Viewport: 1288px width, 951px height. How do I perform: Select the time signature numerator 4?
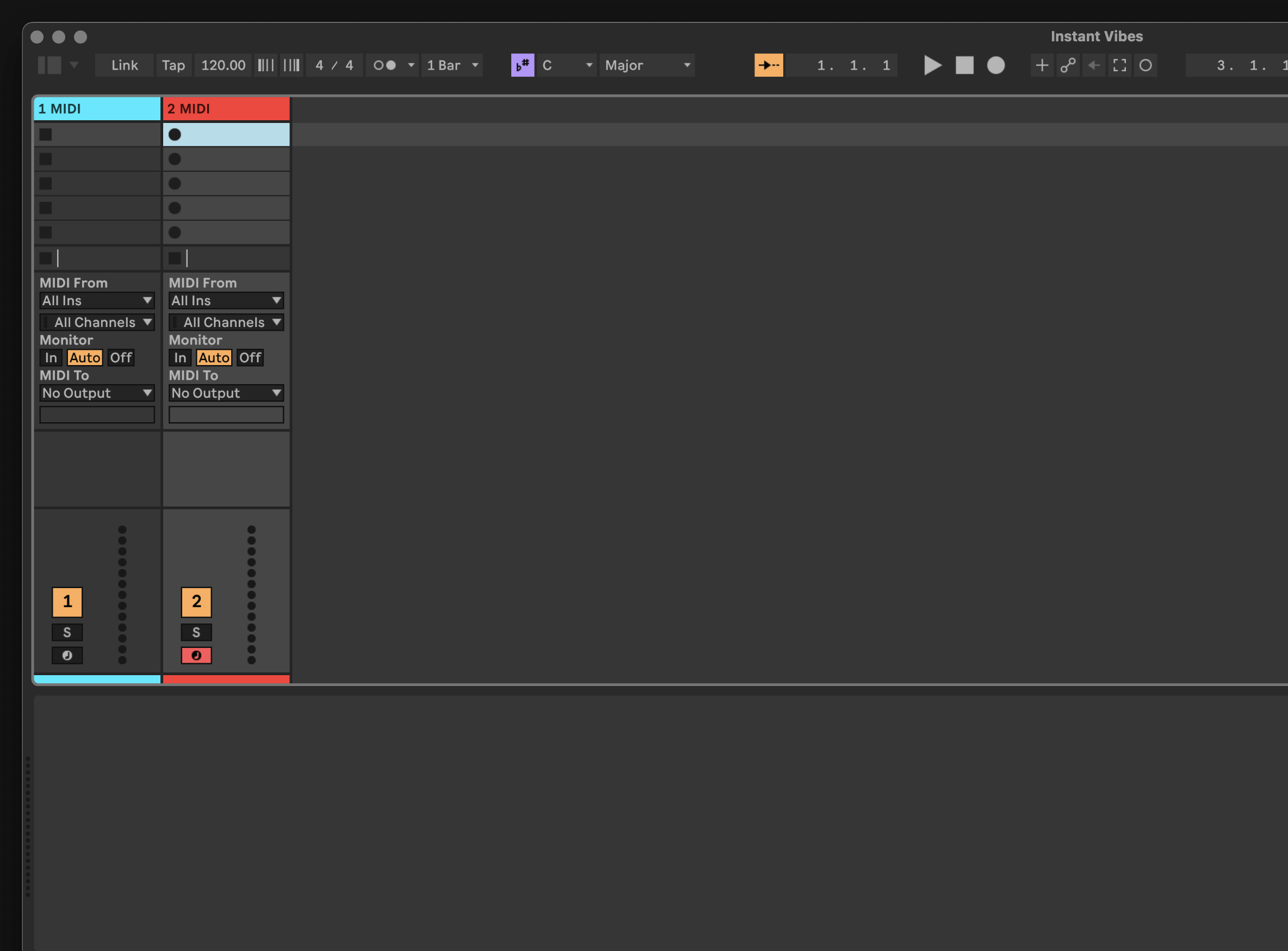[319, 65]
